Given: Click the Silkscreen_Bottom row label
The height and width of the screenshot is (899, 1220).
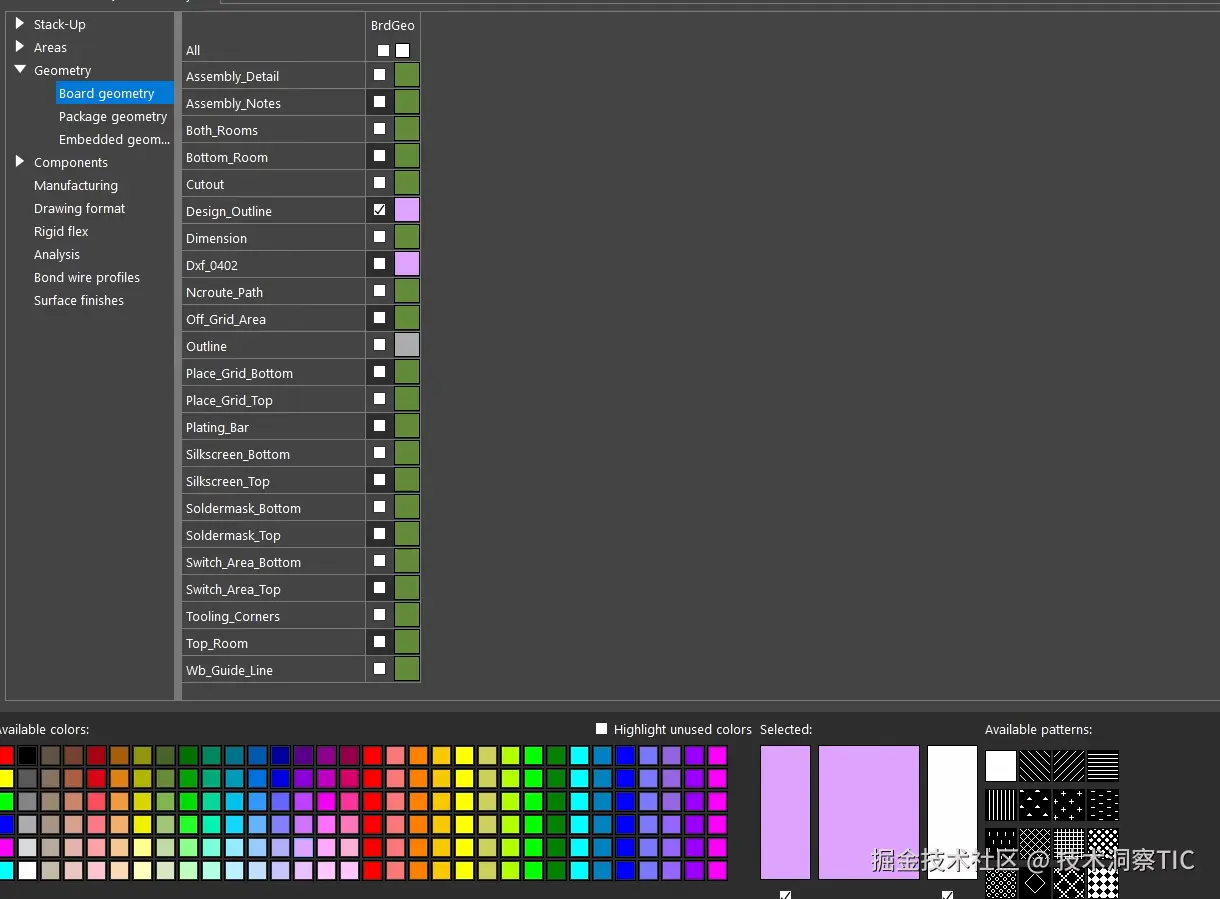Looking at the screenshot, I should point(238,454).
